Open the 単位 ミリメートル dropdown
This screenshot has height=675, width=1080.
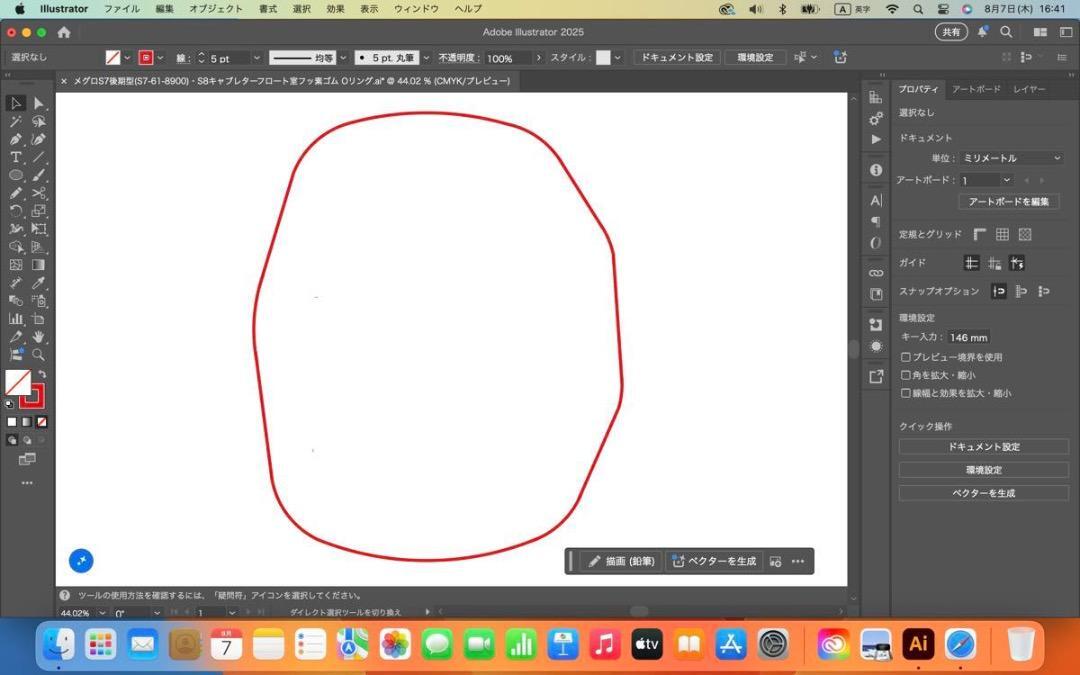1011,158
